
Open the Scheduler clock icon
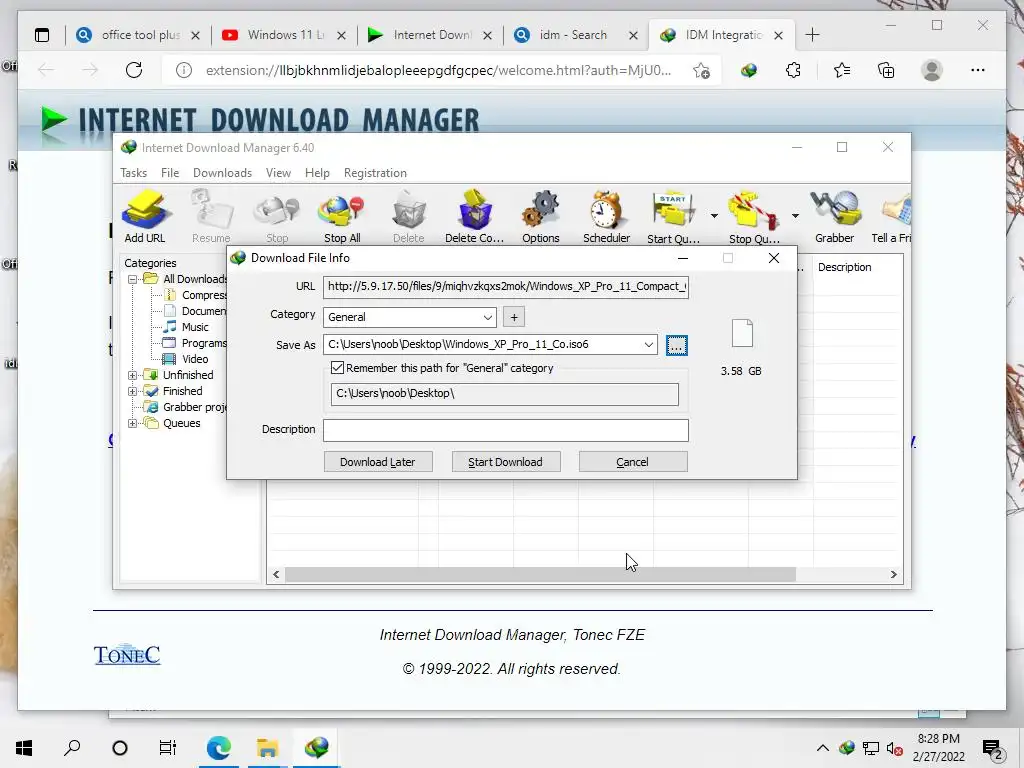(606, 216)
